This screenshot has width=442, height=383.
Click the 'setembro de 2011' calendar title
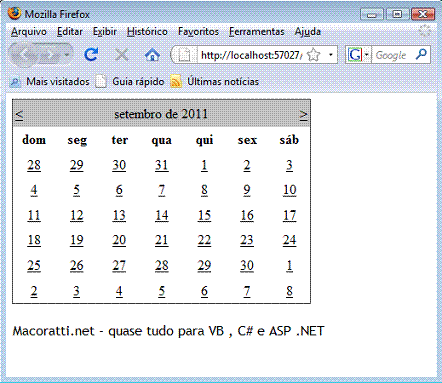click(161, 114)
